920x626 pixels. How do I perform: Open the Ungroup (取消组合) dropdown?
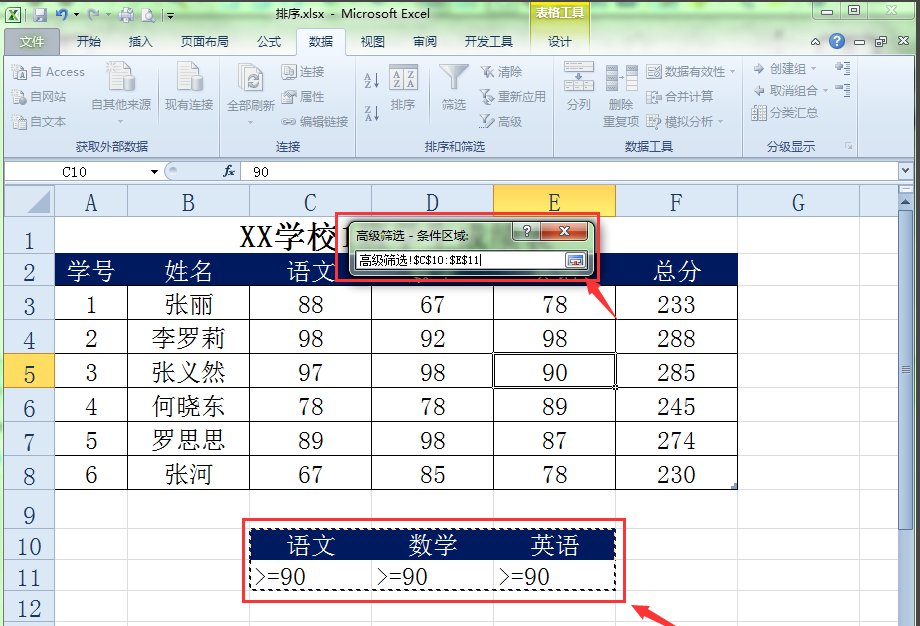tap(790, 90)
